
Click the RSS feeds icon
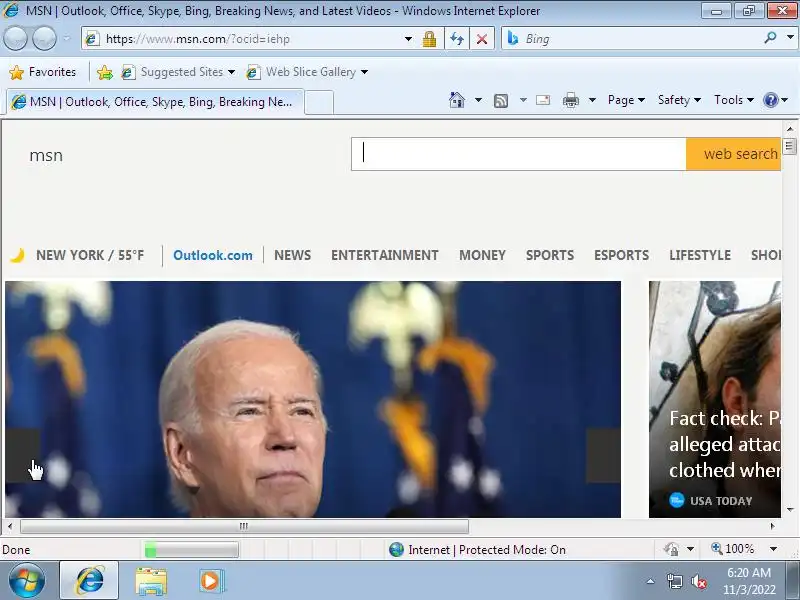(501, 101)
